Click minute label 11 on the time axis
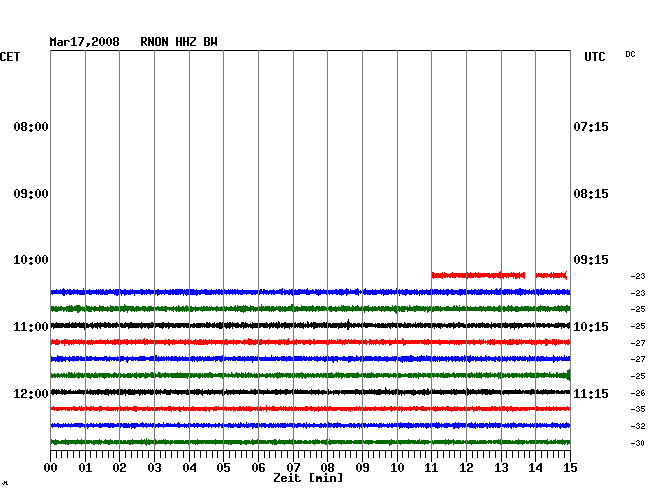The height and width of the screenshot is (494, 650). 432,468
